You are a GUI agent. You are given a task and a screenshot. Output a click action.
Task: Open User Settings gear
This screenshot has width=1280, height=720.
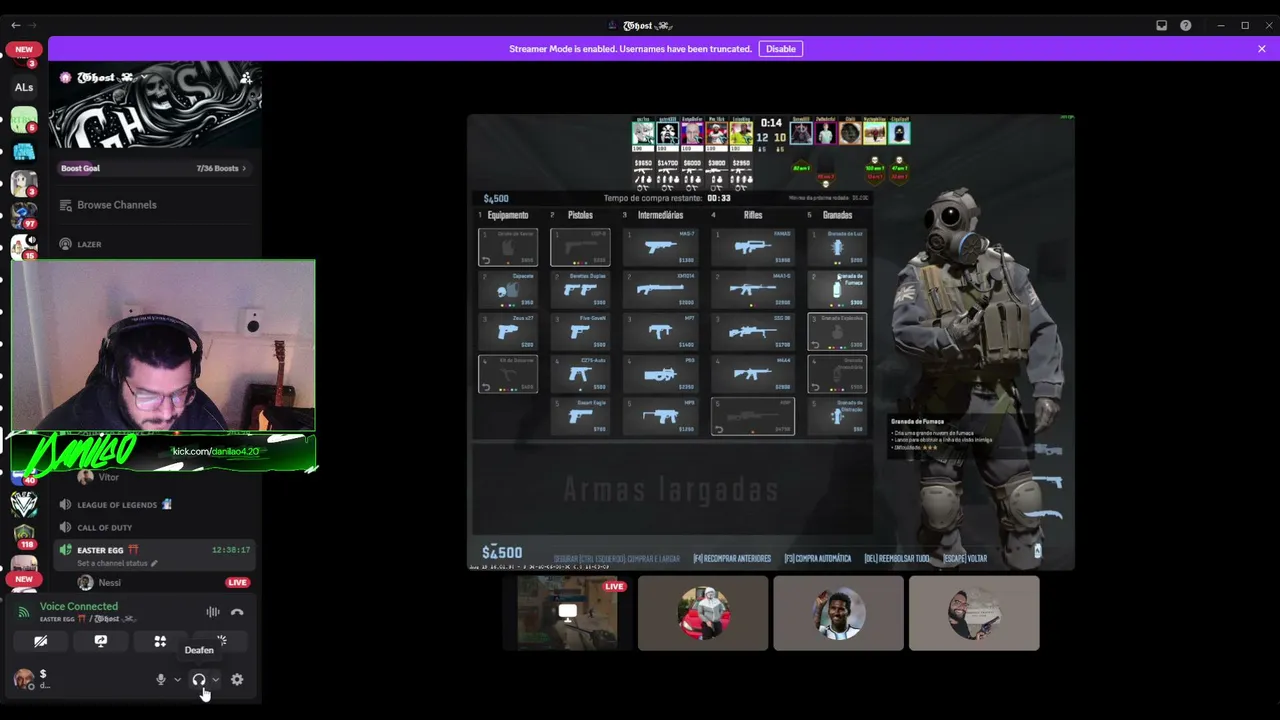[237, 680]
